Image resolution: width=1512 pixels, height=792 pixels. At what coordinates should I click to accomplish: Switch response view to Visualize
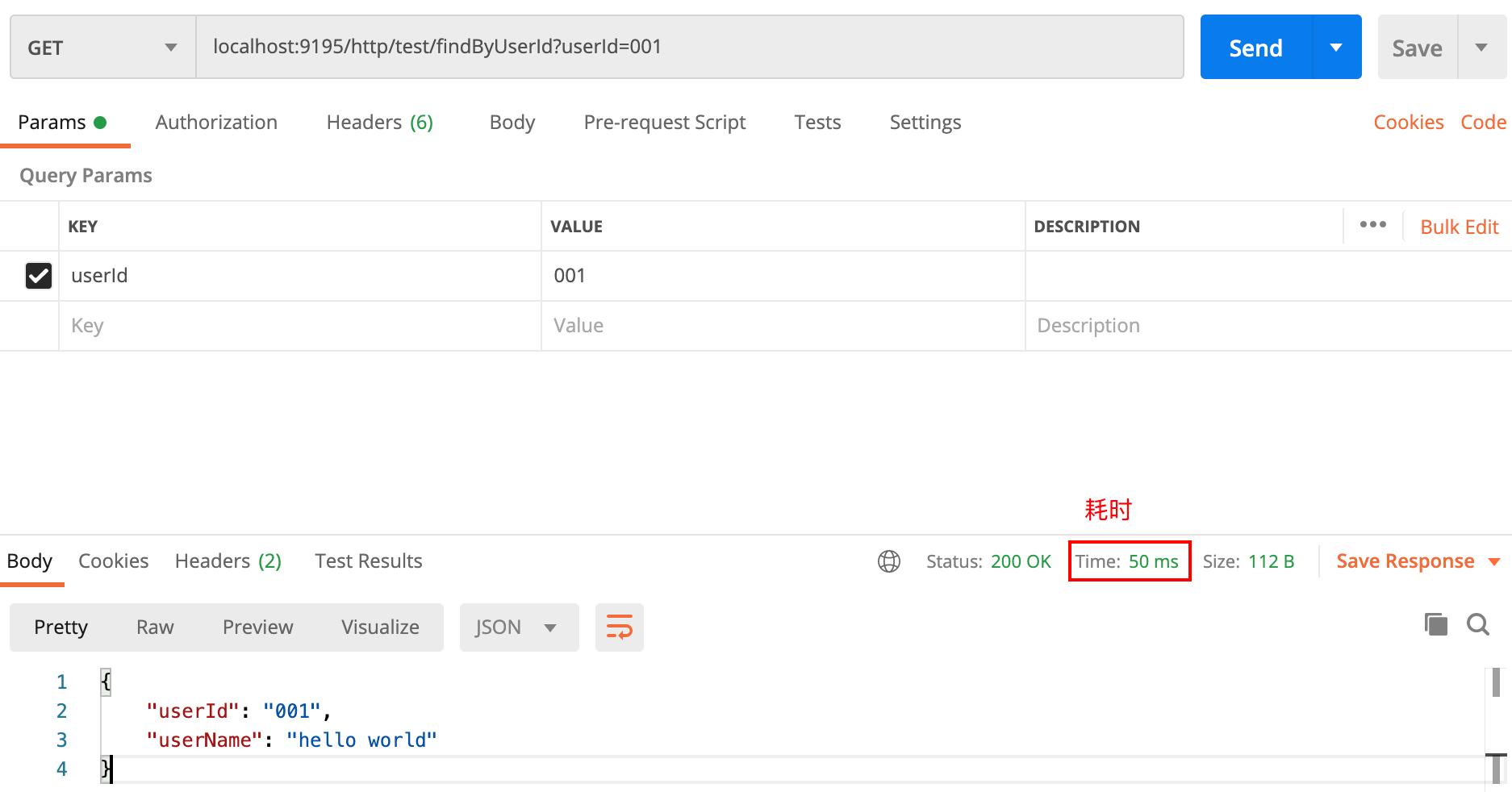[x=380, y=627]
